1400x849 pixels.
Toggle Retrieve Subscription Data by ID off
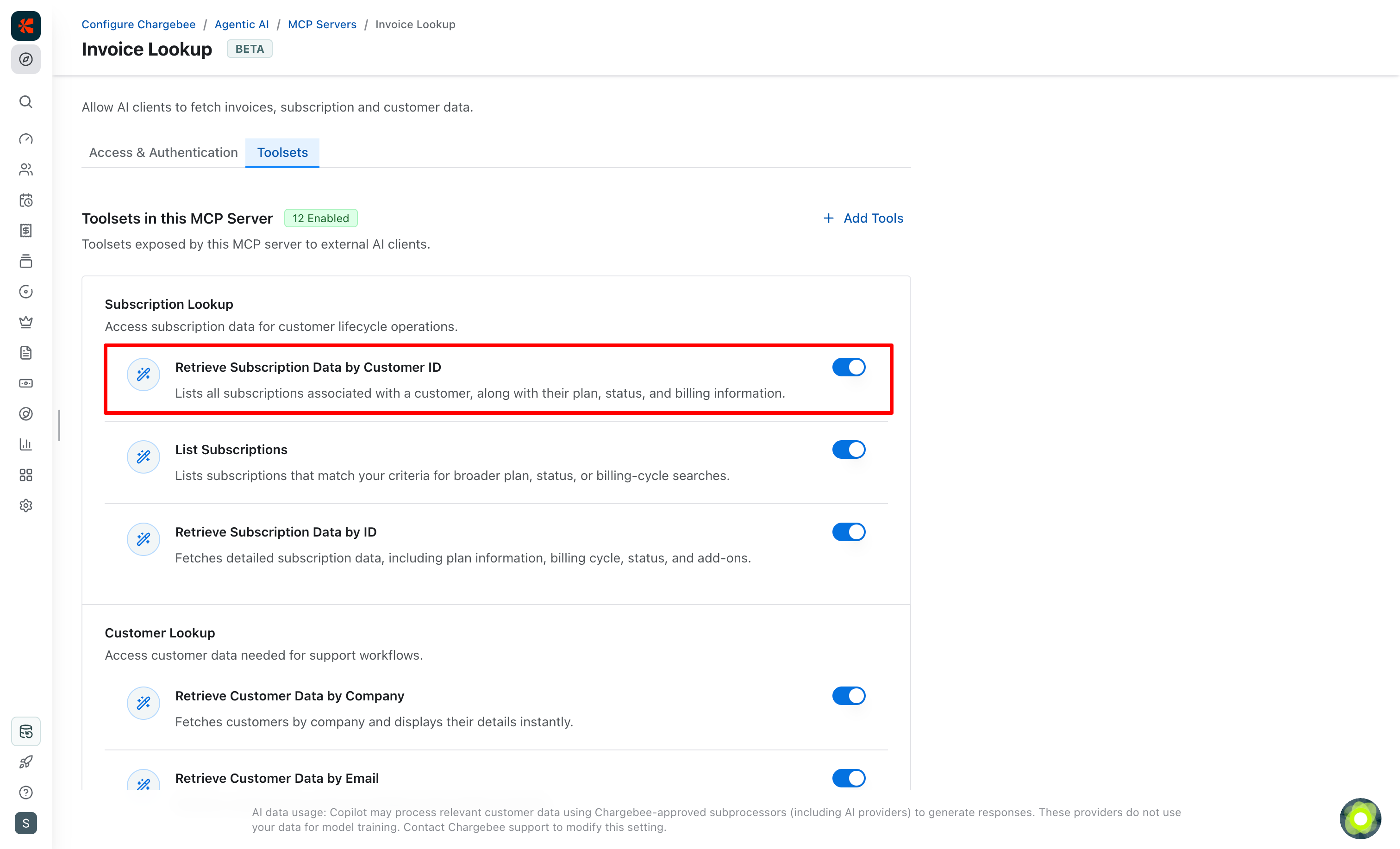(849, 532)
